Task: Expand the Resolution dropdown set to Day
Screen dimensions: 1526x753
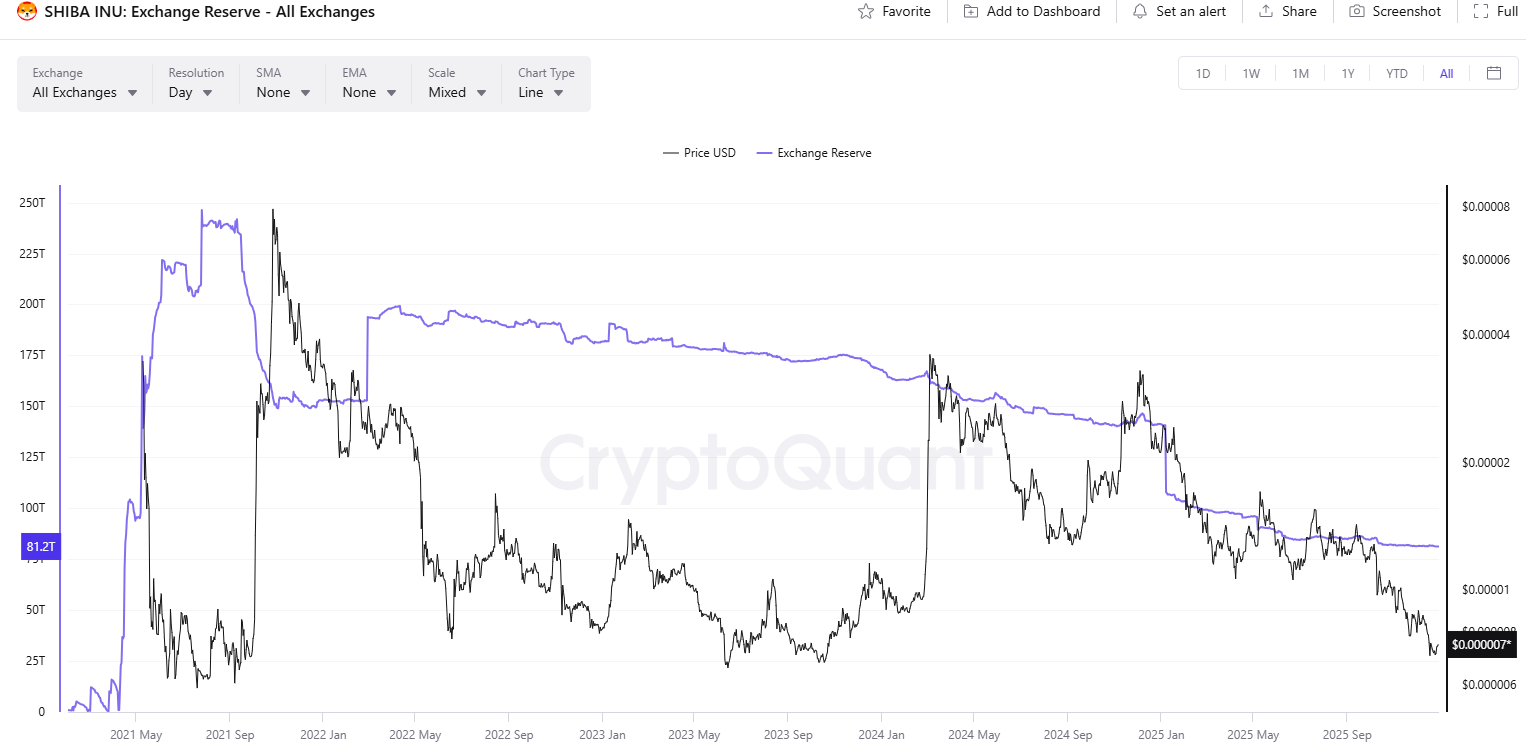Action: pyautogui.click(x=187, y=92)
